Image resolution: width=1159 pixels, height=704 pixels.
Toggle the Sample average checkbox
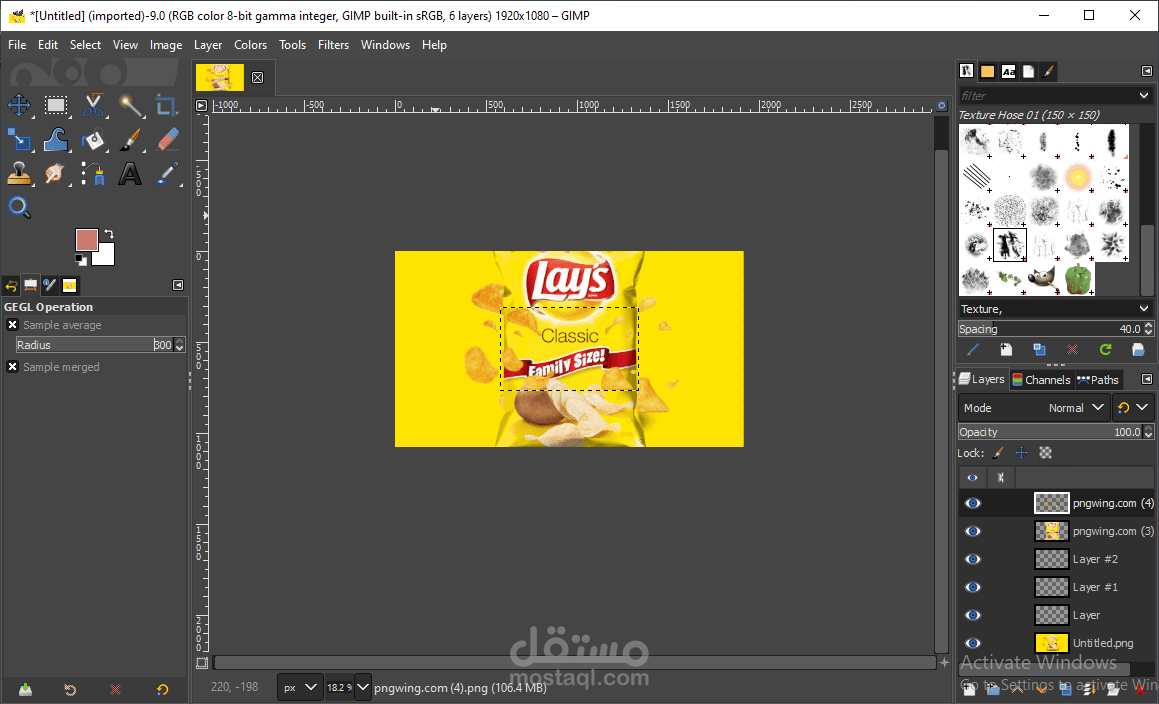(x=13, y=325)
